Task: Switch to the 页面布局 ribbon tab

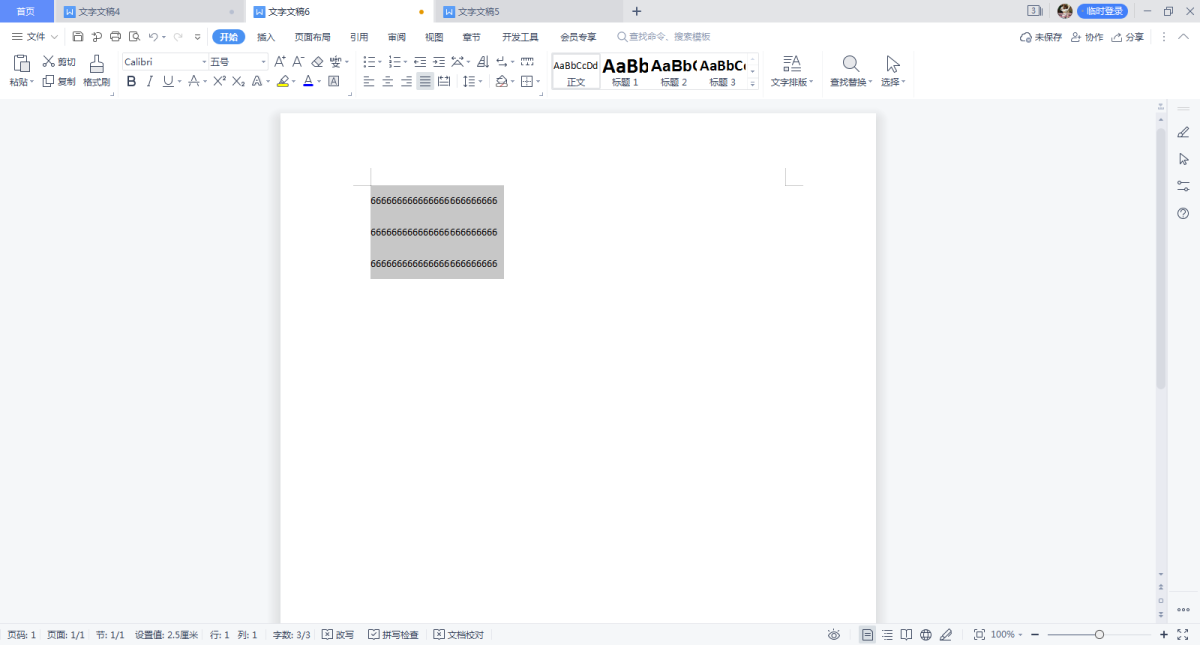Action: click(312, 37)
